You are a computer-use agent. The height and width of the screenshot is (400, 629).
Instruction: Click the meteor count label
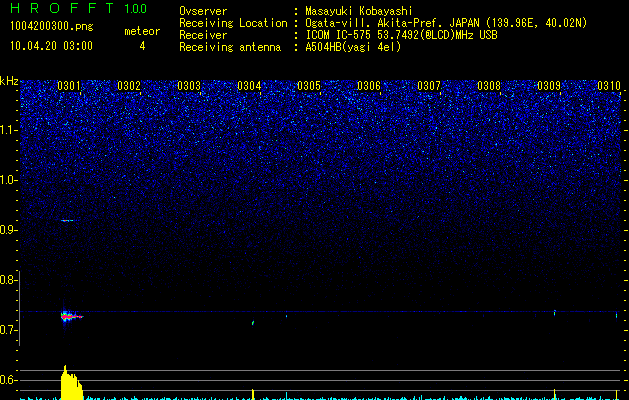click(x=142, y=31)
